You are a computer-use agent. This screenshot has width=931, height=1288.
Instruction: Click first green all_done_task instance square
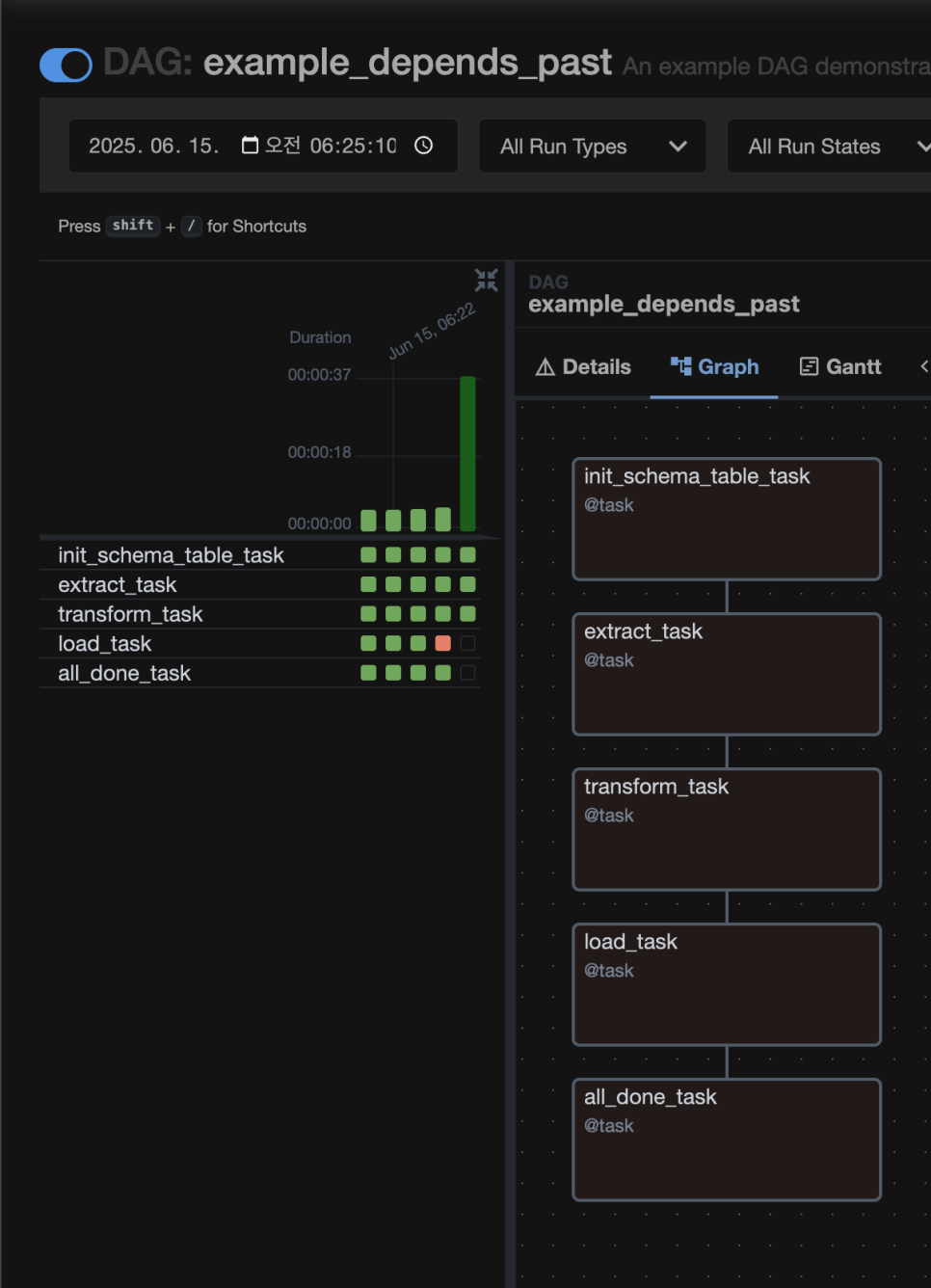[368, 673]
